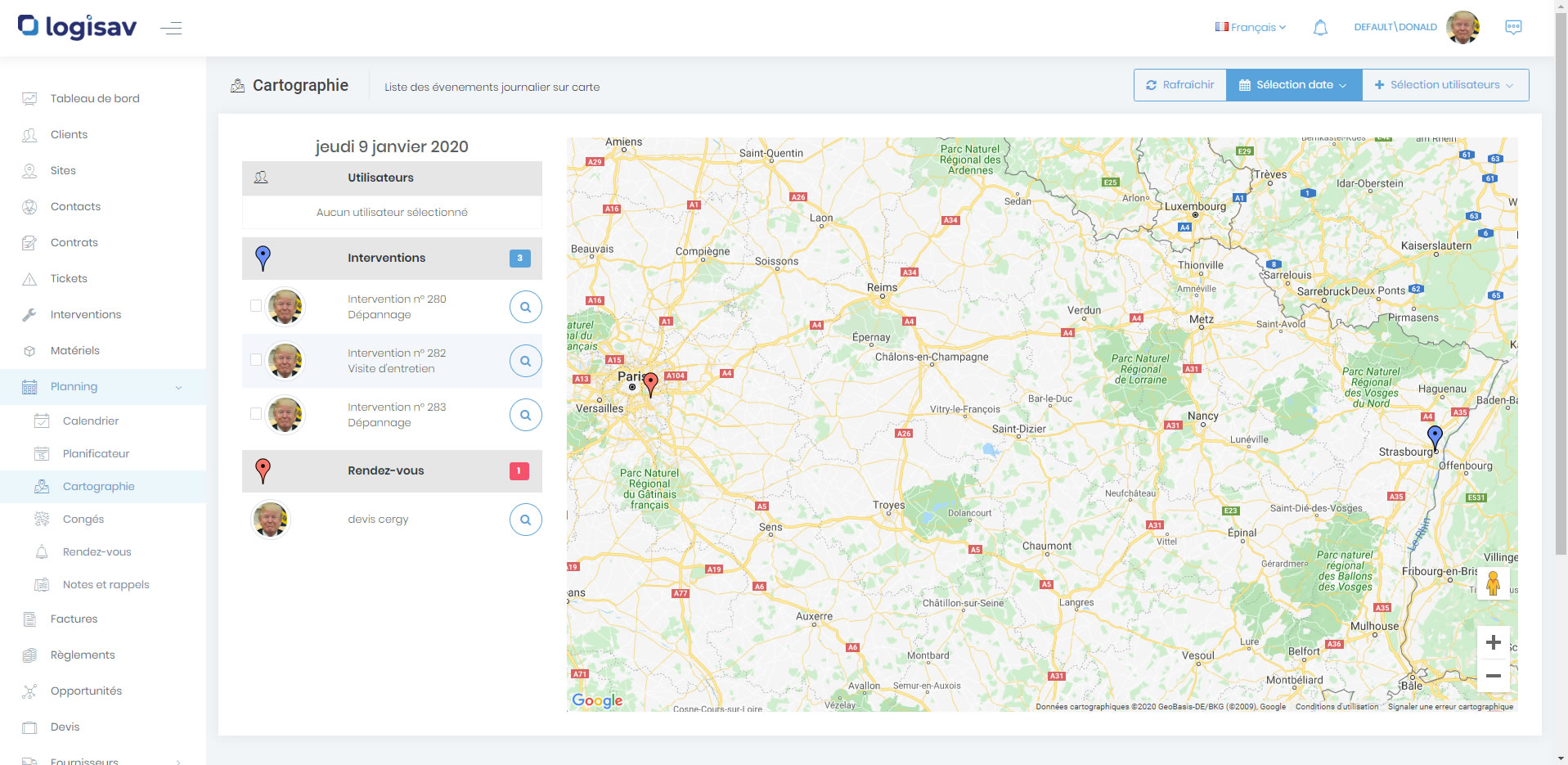
Task: Click the Tickets warning triangle icon
Action: click(29, 279)
